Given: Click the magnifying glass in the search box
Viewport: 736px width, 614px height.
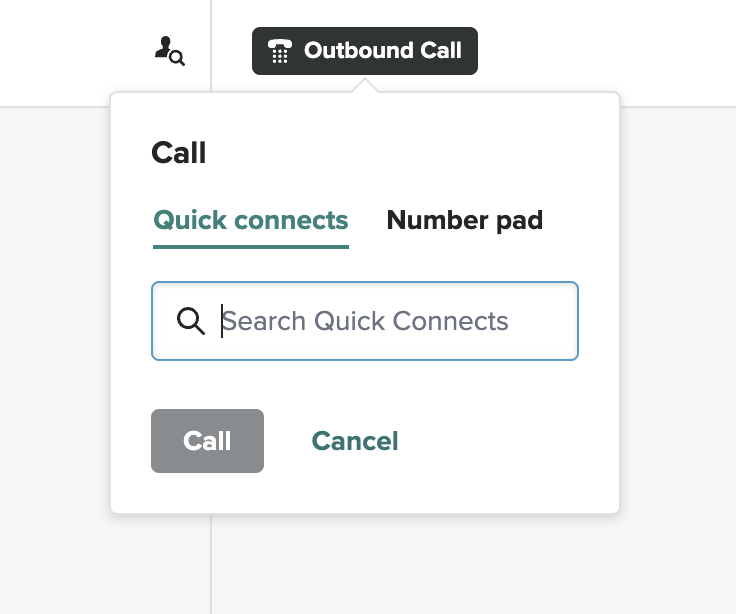Looking at the screenshot, I should [x=190, y=321].
